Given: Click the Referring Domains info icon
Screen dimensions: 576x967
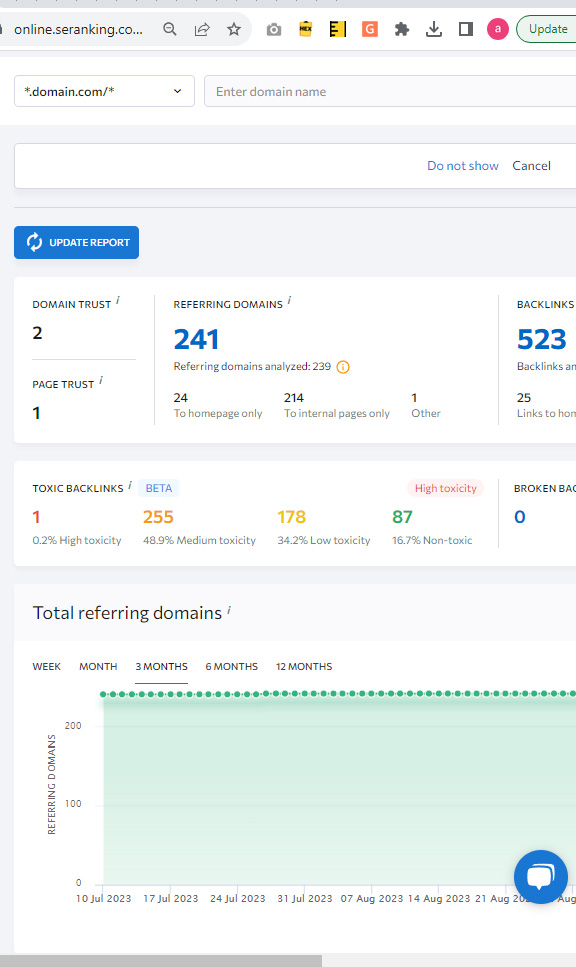Looking at the screenshot, I should tap(289, 300).
